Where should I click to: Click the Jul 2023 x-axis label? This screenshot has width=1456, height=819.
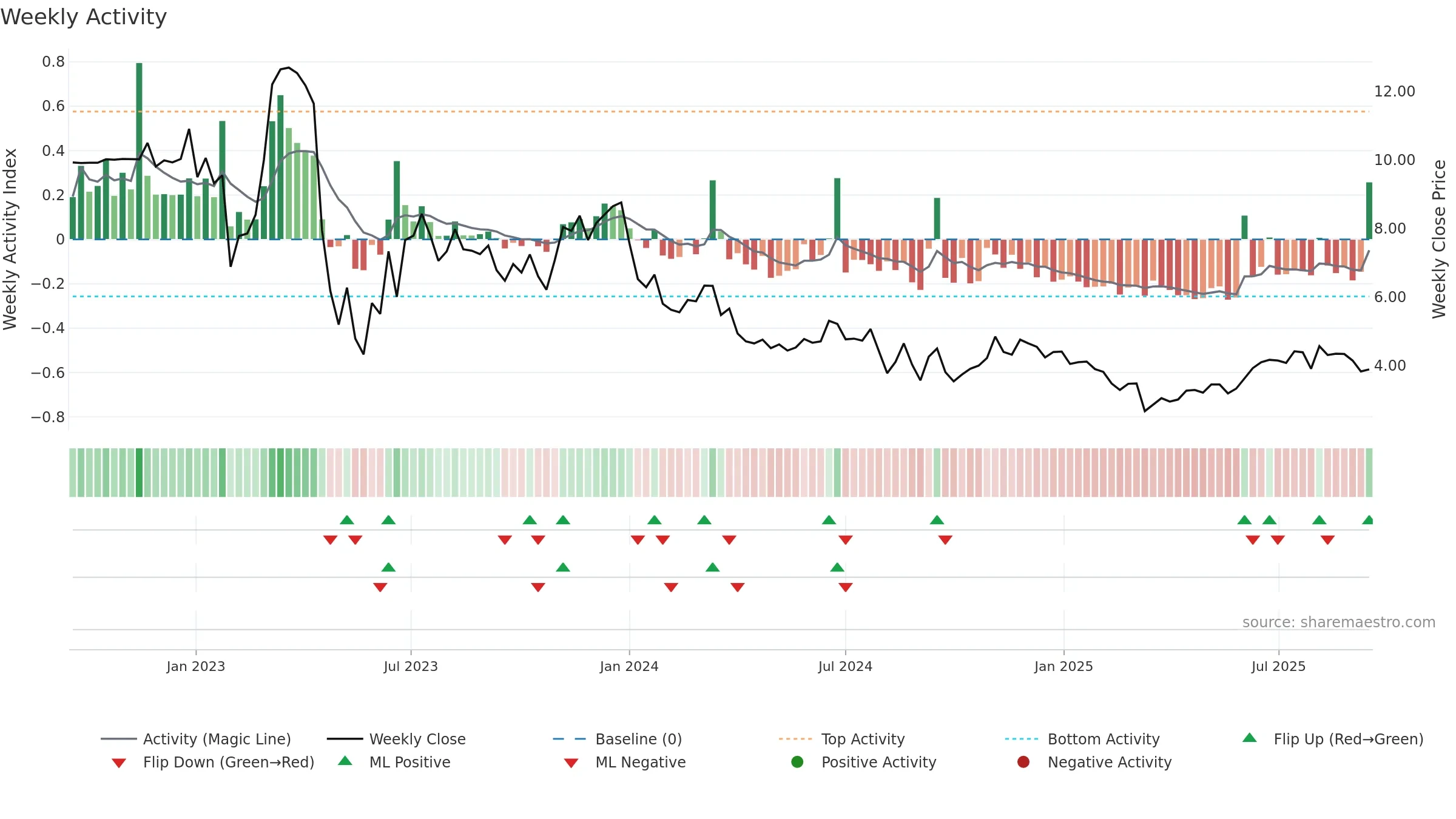[411, 667]
